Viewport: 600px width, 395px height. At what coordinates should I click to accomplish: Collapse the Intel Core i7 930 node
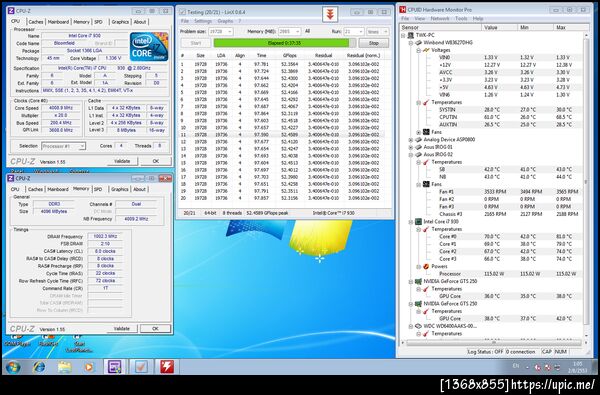(411, 222)
